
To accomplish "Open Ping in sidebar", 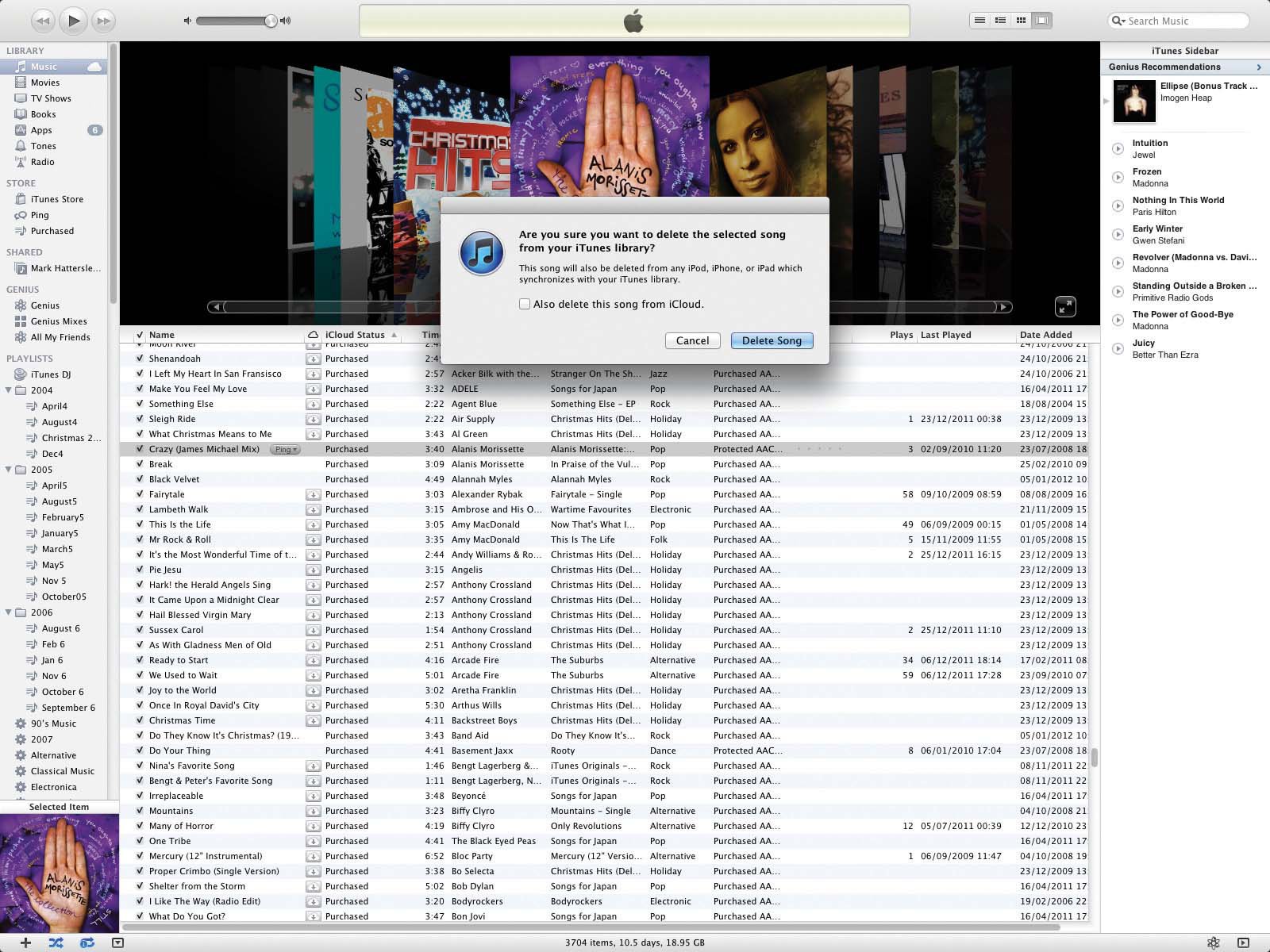I will (40, 215).
